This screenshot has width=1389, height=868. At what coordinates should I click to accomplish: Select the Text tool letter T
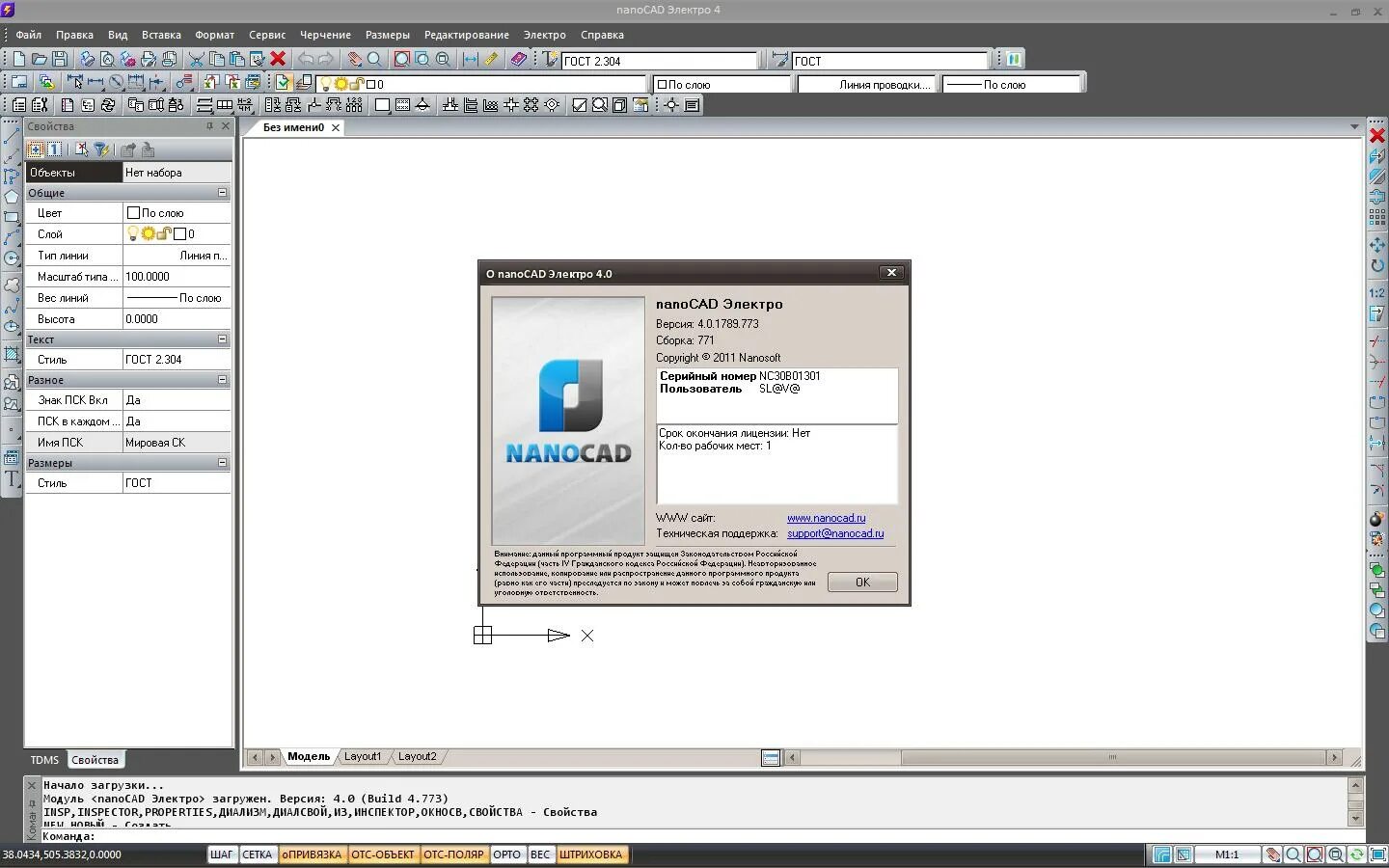12,479
